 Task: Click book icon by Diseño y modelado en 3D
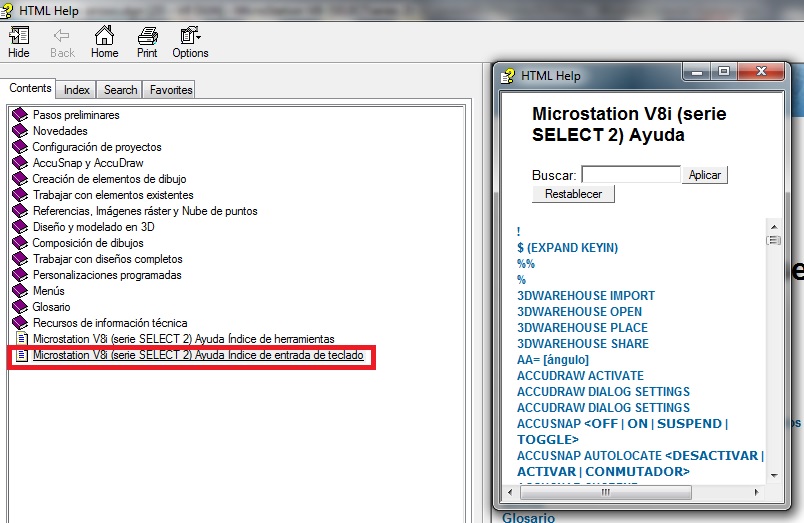tap(20, 226)
